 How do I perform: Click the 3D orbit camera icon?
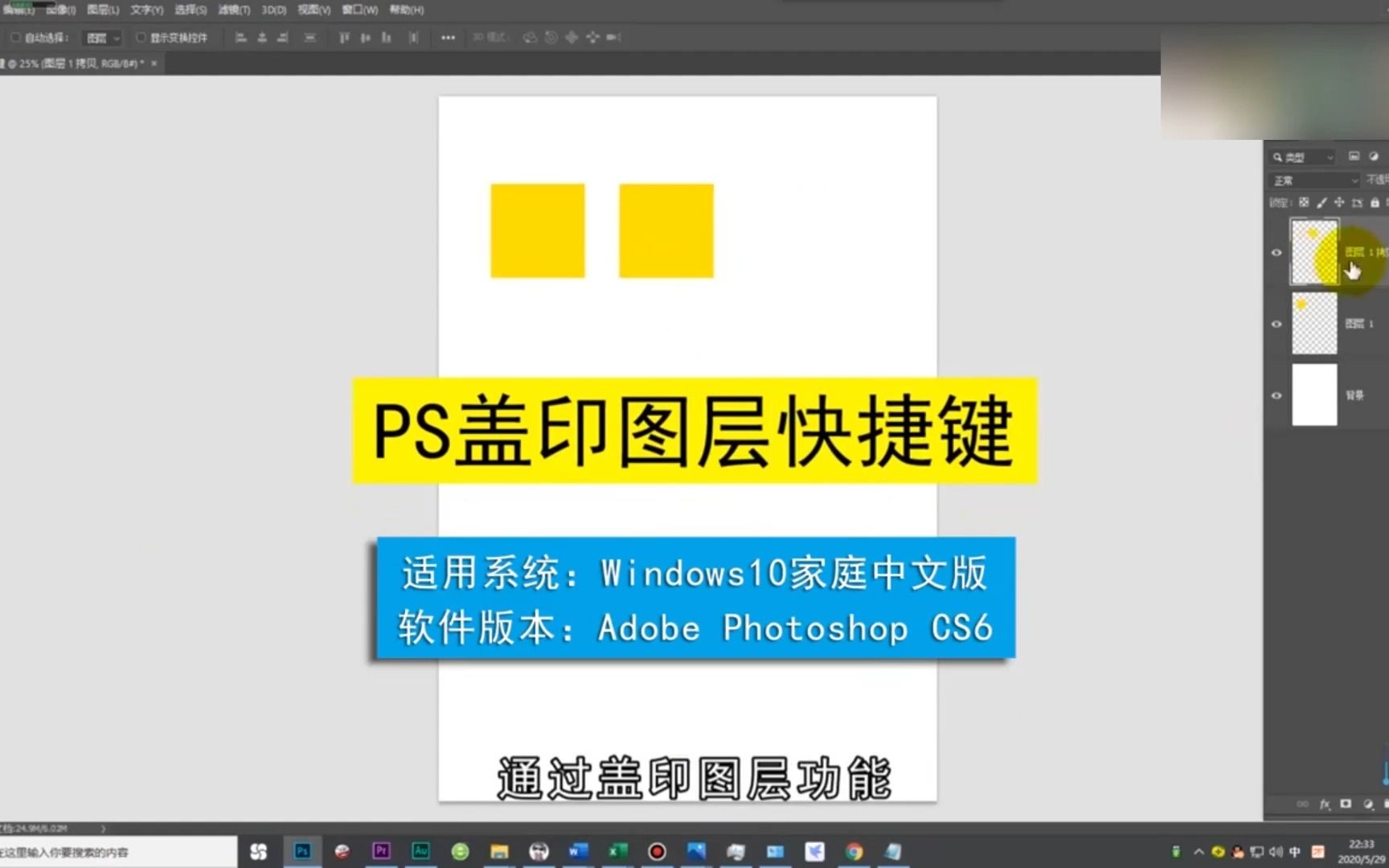click(529, 38)
